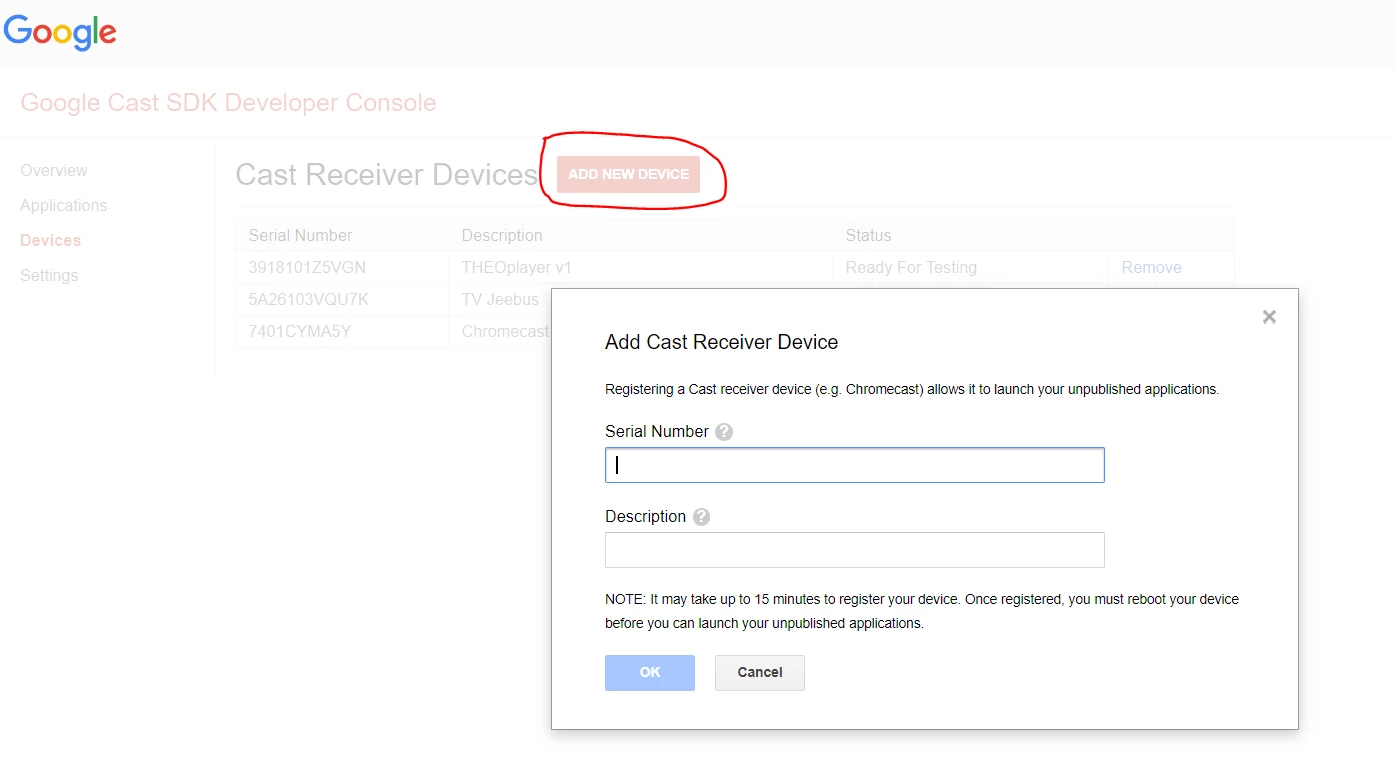
Task: Click the serial number 3918101Z5VGN entry
Action: pyautogui.click(x=307, y=267)
